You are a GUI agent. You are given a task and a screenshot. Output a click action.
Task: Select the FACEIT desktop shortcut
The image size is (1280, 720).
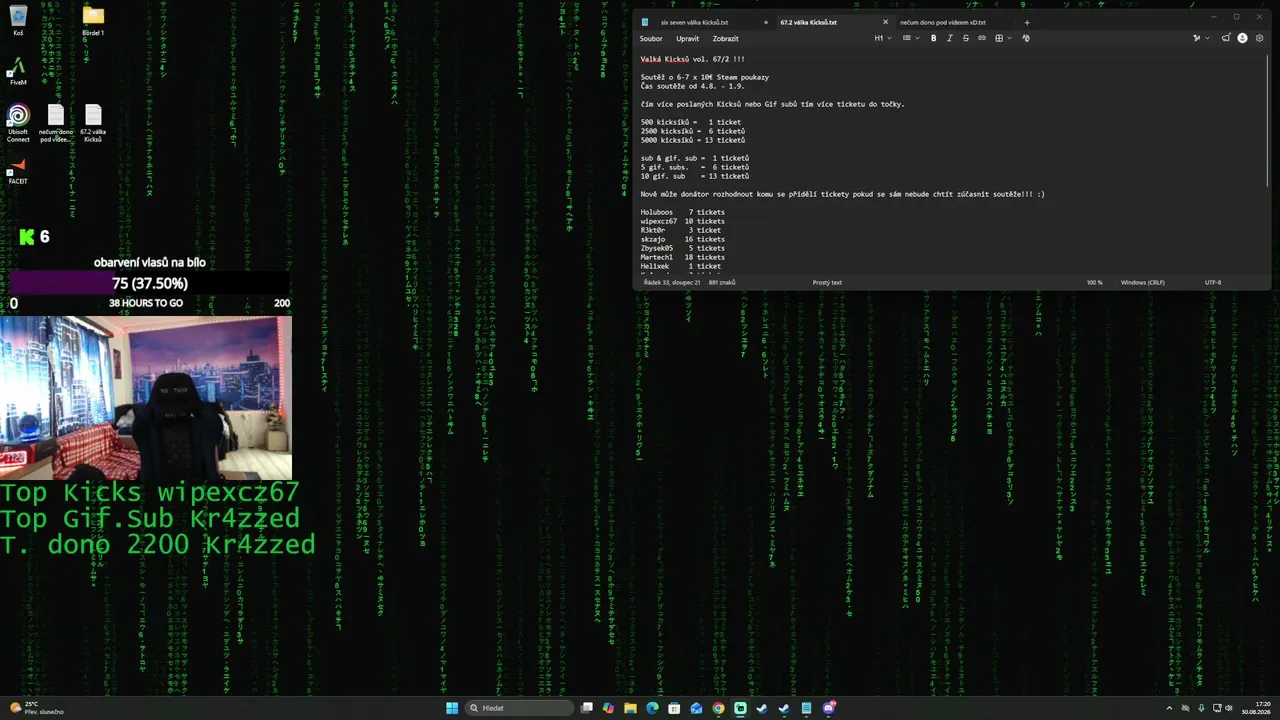point(18,171)
